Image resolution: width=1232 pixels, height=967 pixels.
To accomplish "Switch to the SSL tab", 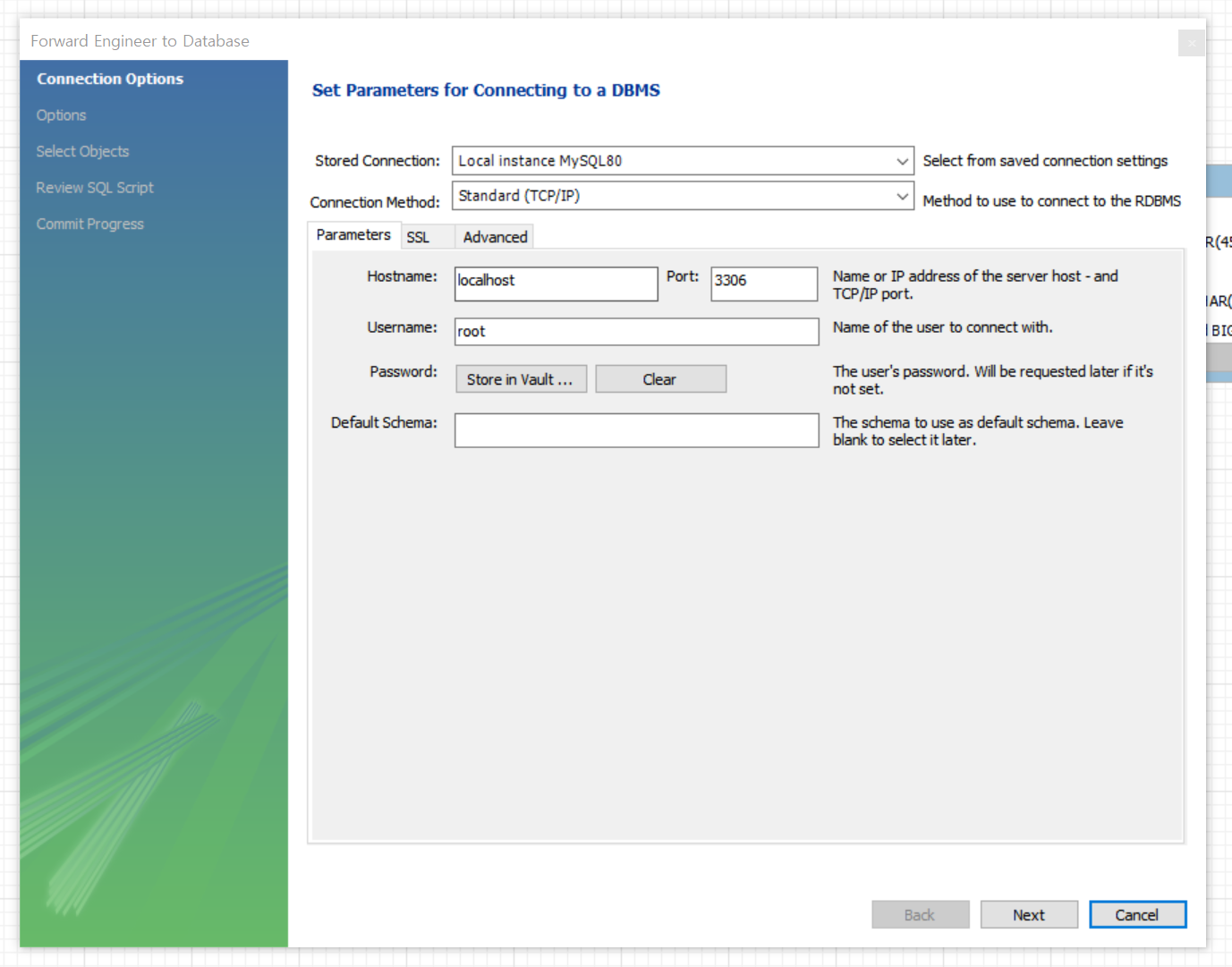I will pos(419,236).
